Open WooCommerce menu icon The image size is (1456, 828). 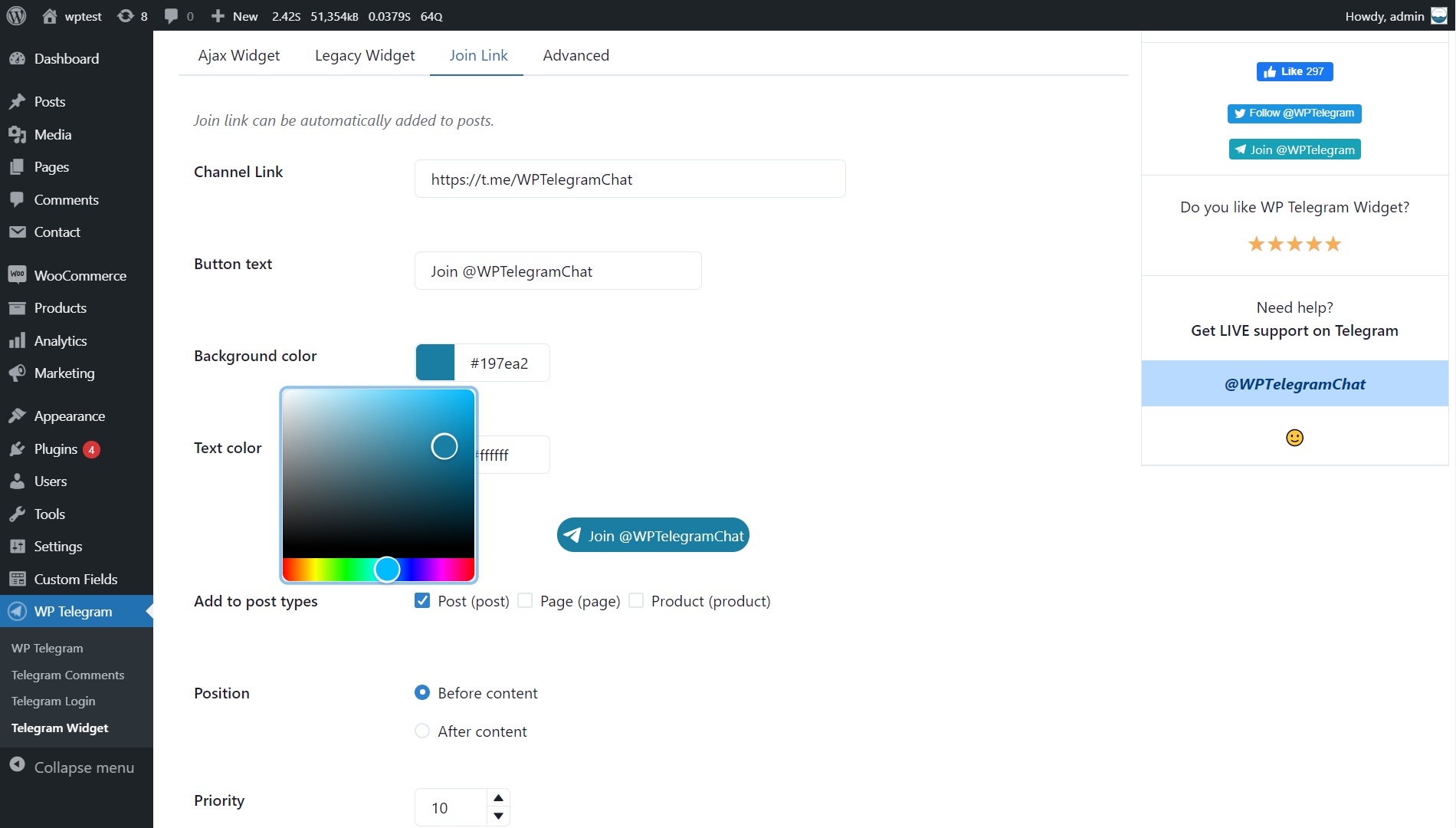[18, 276]
